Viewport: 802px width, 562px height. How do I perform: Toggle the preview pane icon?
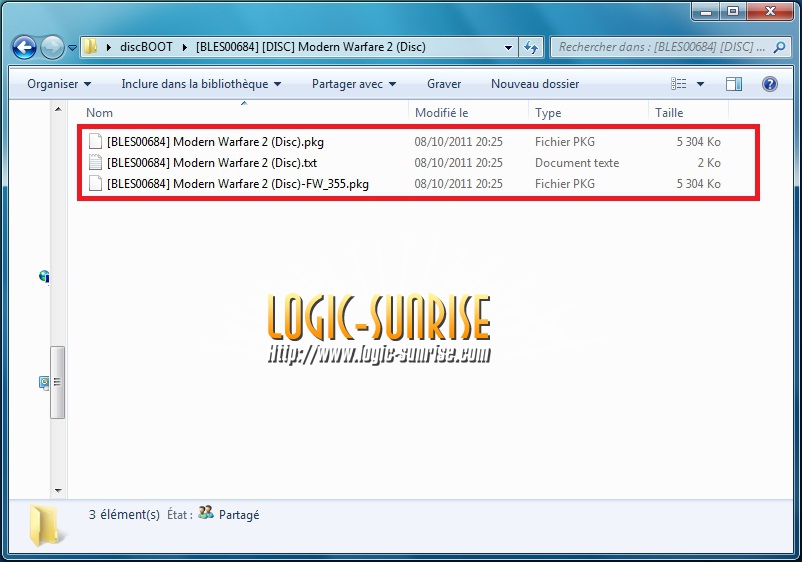(734, 84)
